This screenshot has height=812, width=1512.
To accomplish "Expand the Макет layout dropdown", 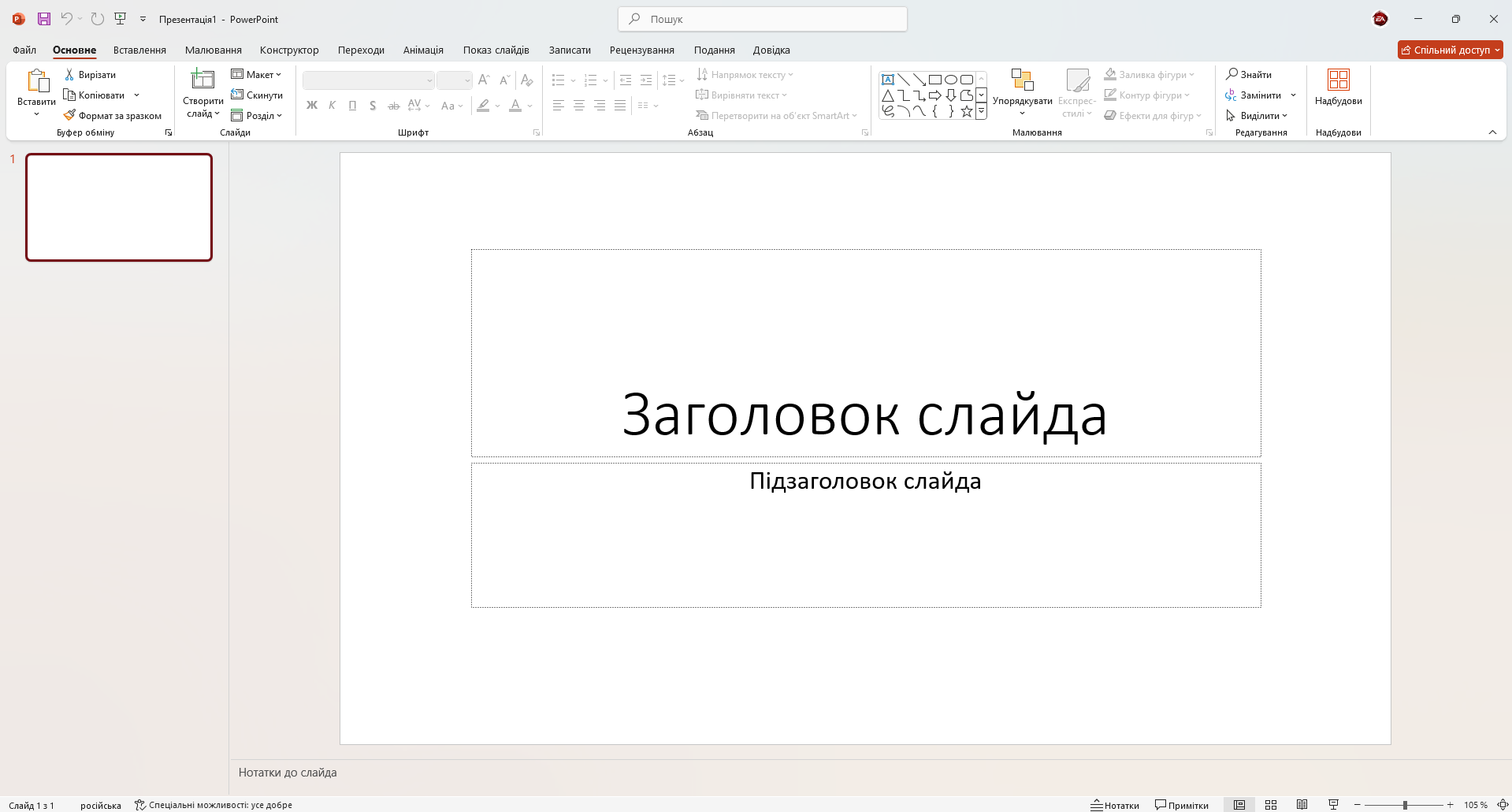I will click(x=256, y=75).
